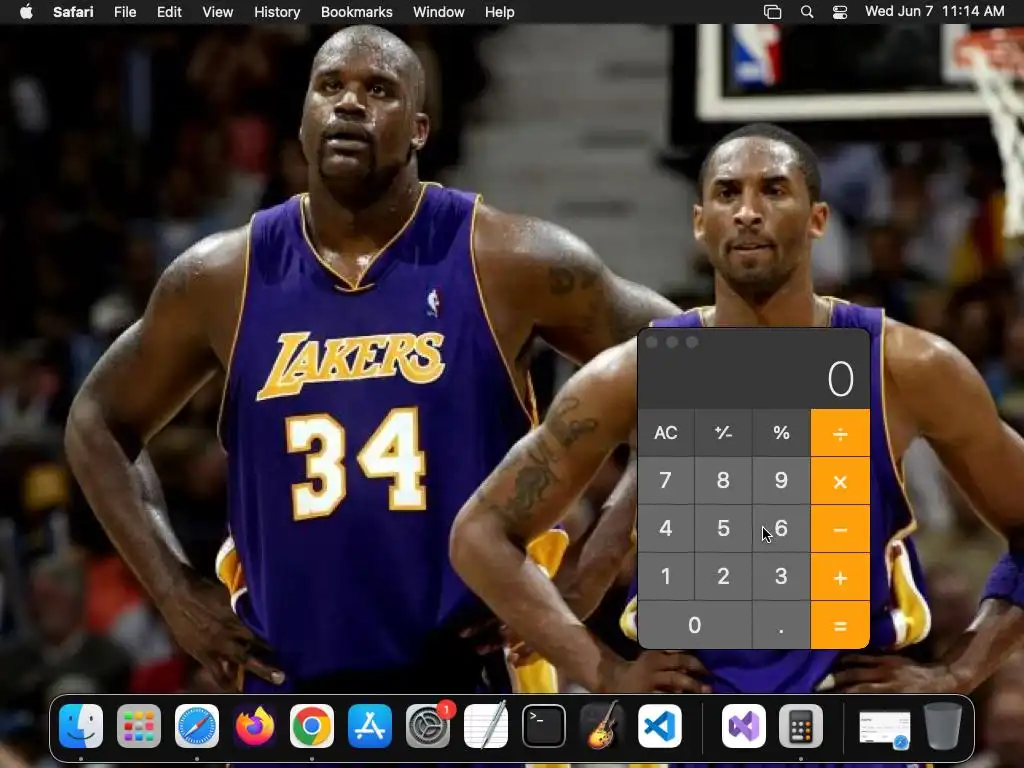The image size is (1024, 768).
Task: Click the decimal point key in Calculator
Action: 781,626
